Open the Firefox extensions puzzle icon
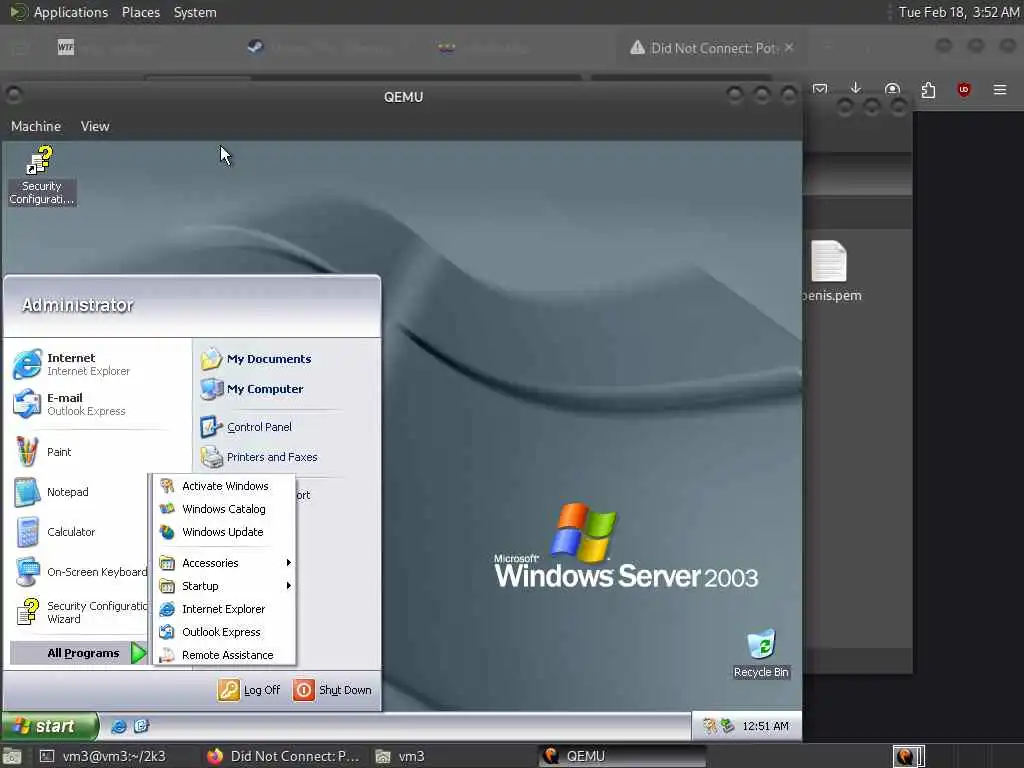Screen dimensions: 1024x768 point(928,89)
